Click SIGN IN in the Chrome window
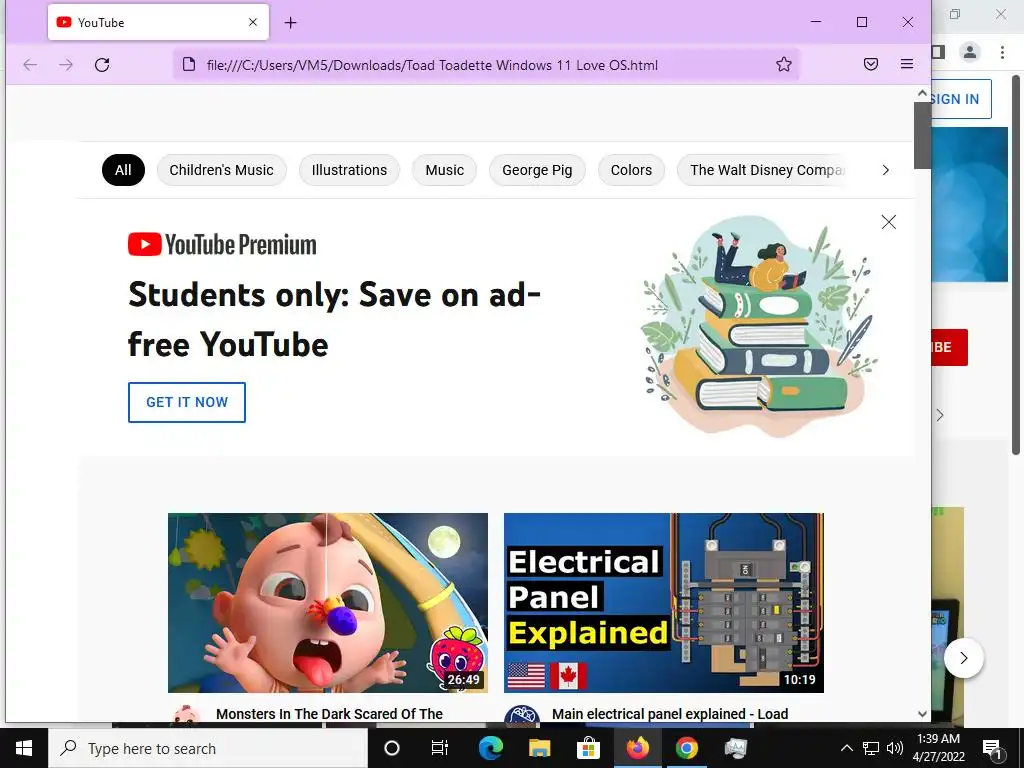 coord(961,99)
